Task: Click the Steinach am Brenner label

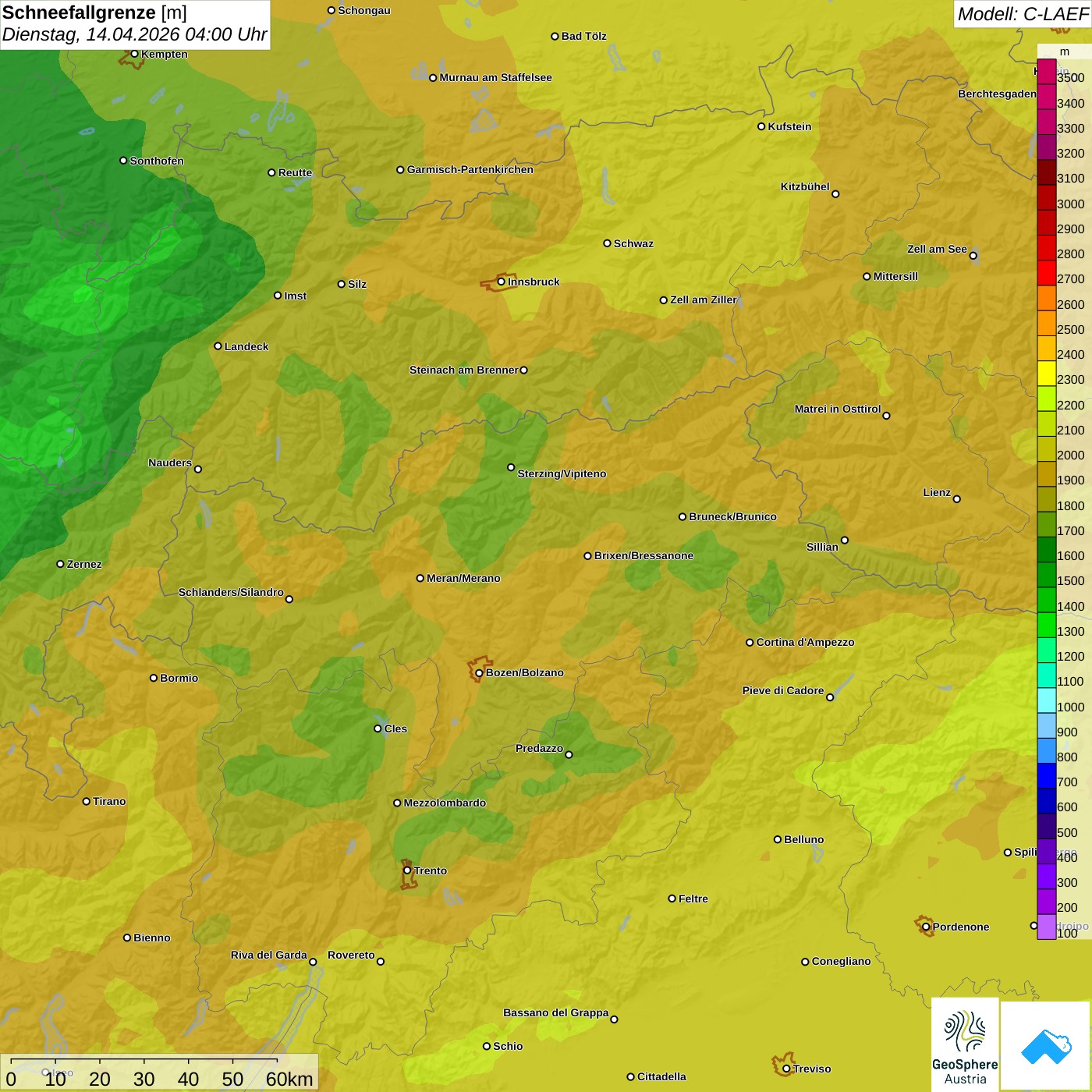Action: (x=463, y=370)
